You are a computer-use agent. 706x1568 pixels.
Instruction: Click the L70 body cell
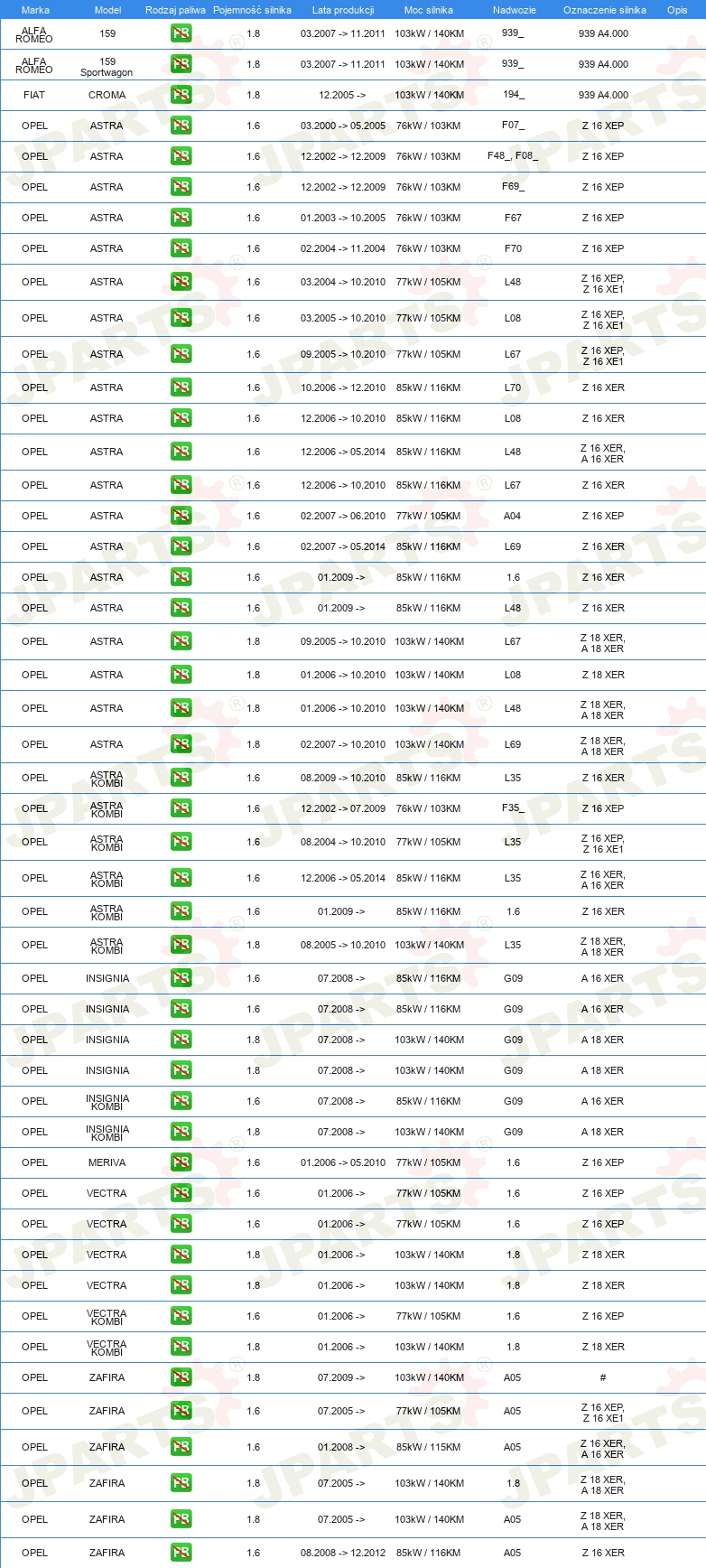(513, 387)
